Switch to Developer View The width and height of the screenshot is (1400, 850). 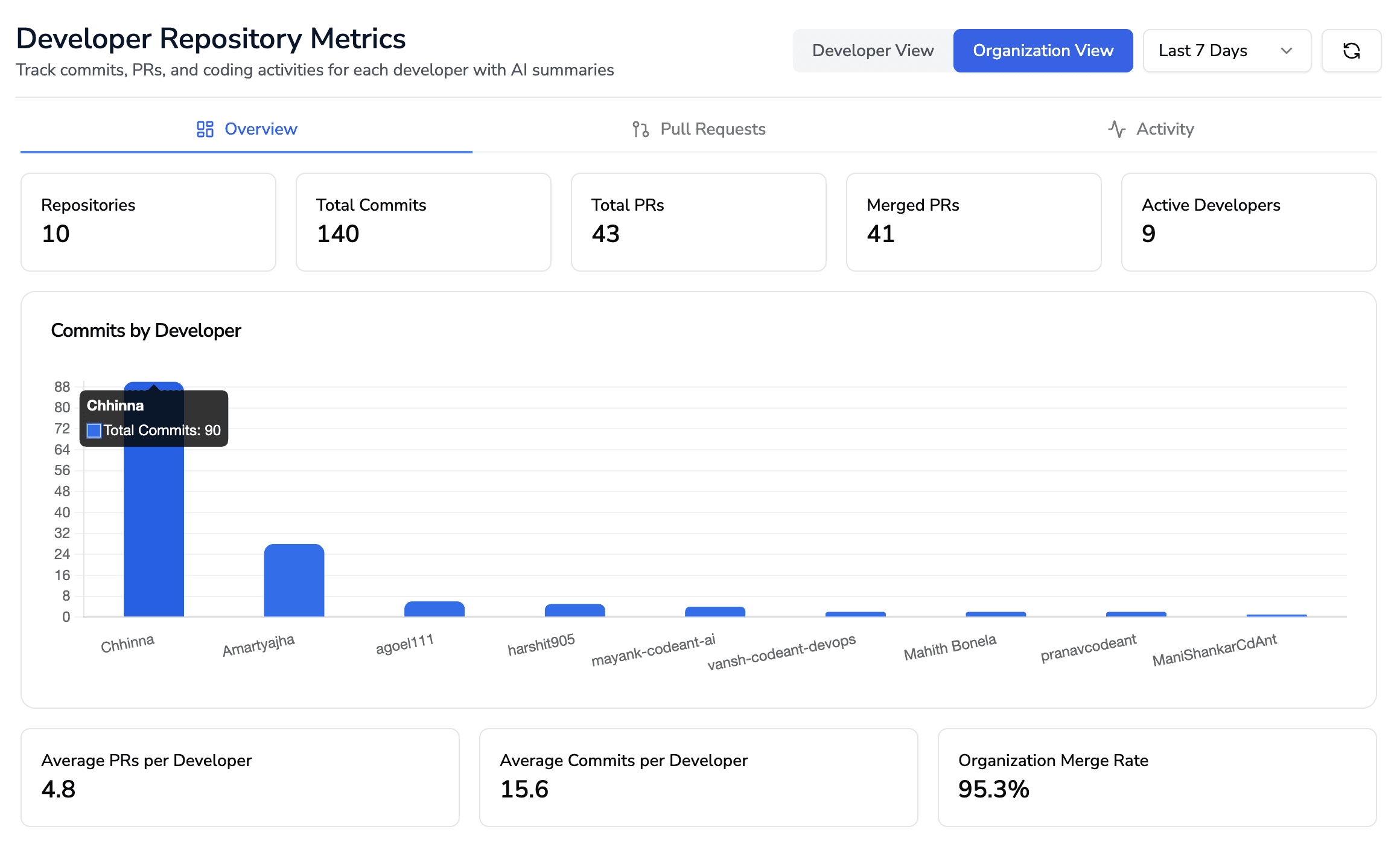pos(873,51)
